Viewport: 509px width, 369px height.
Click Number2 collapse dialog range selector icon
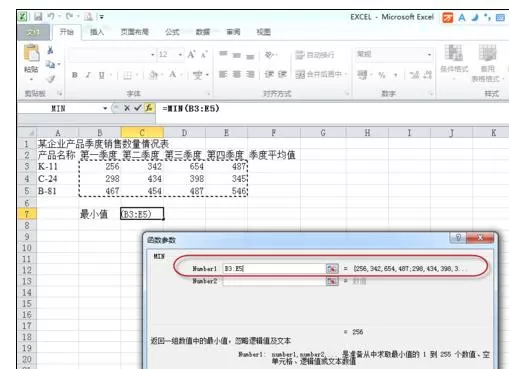(x=332, y=281)
